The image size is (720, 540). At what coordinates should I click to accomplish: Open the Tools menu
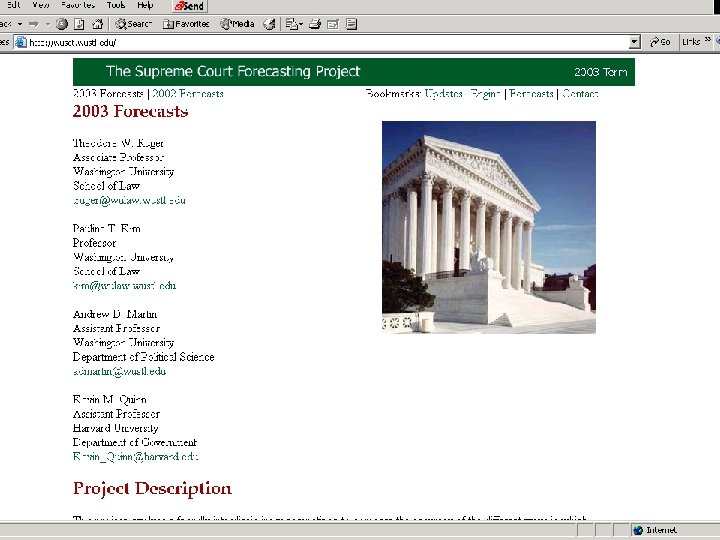pos(116,5)
